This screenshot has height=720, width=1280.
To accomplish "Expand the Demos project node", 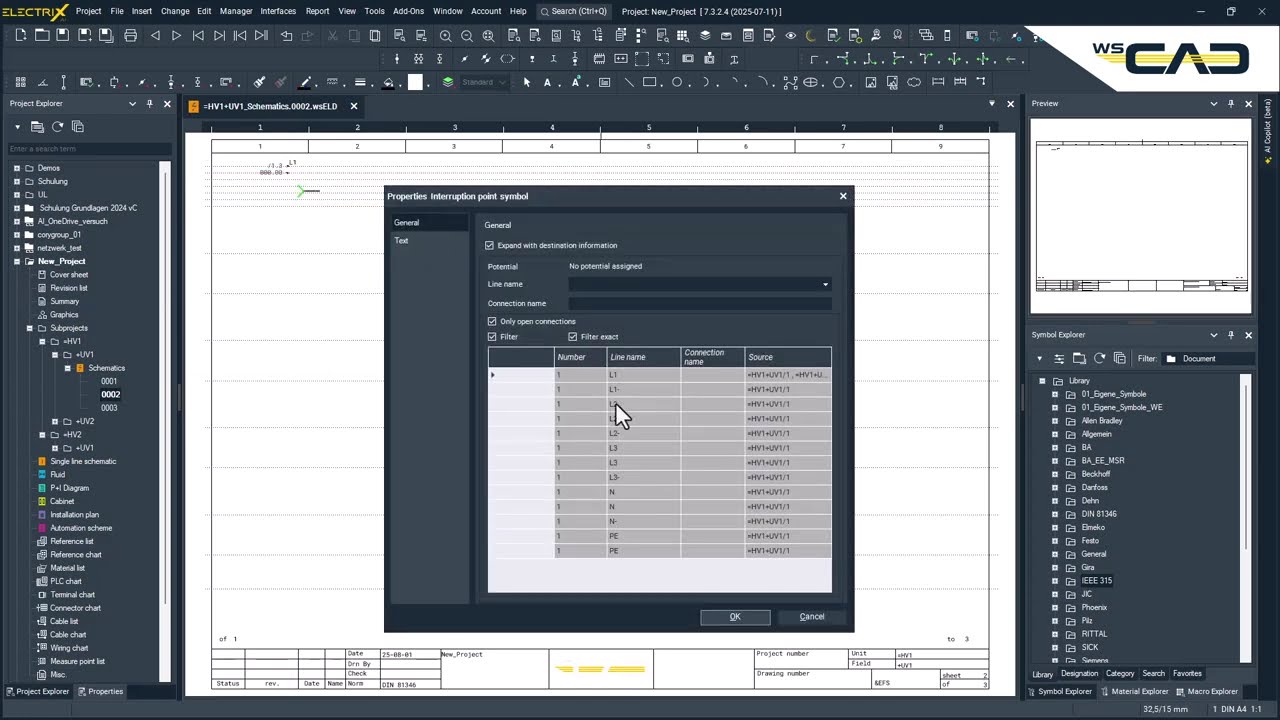I will click(16, 168).
